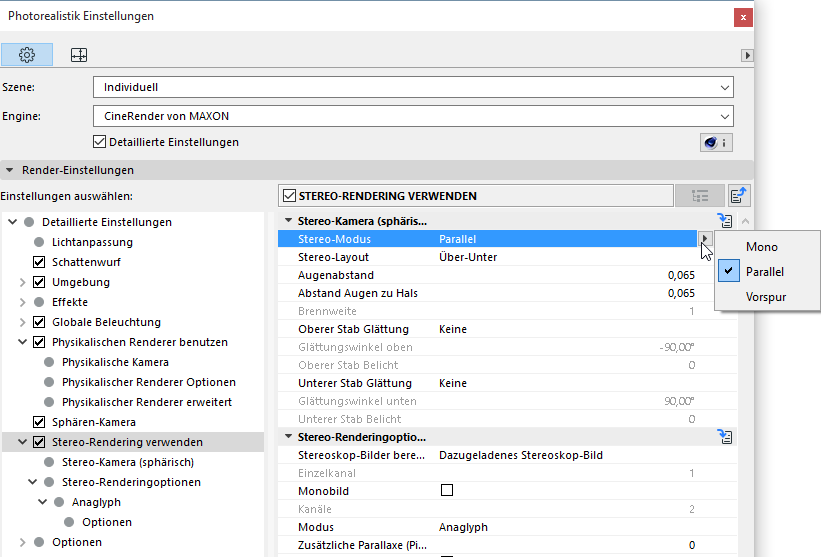The height and width of the screenshot is (557, 821).
Task: Select Optionen under Anaglyph
Action: click(x=107, y=522)
